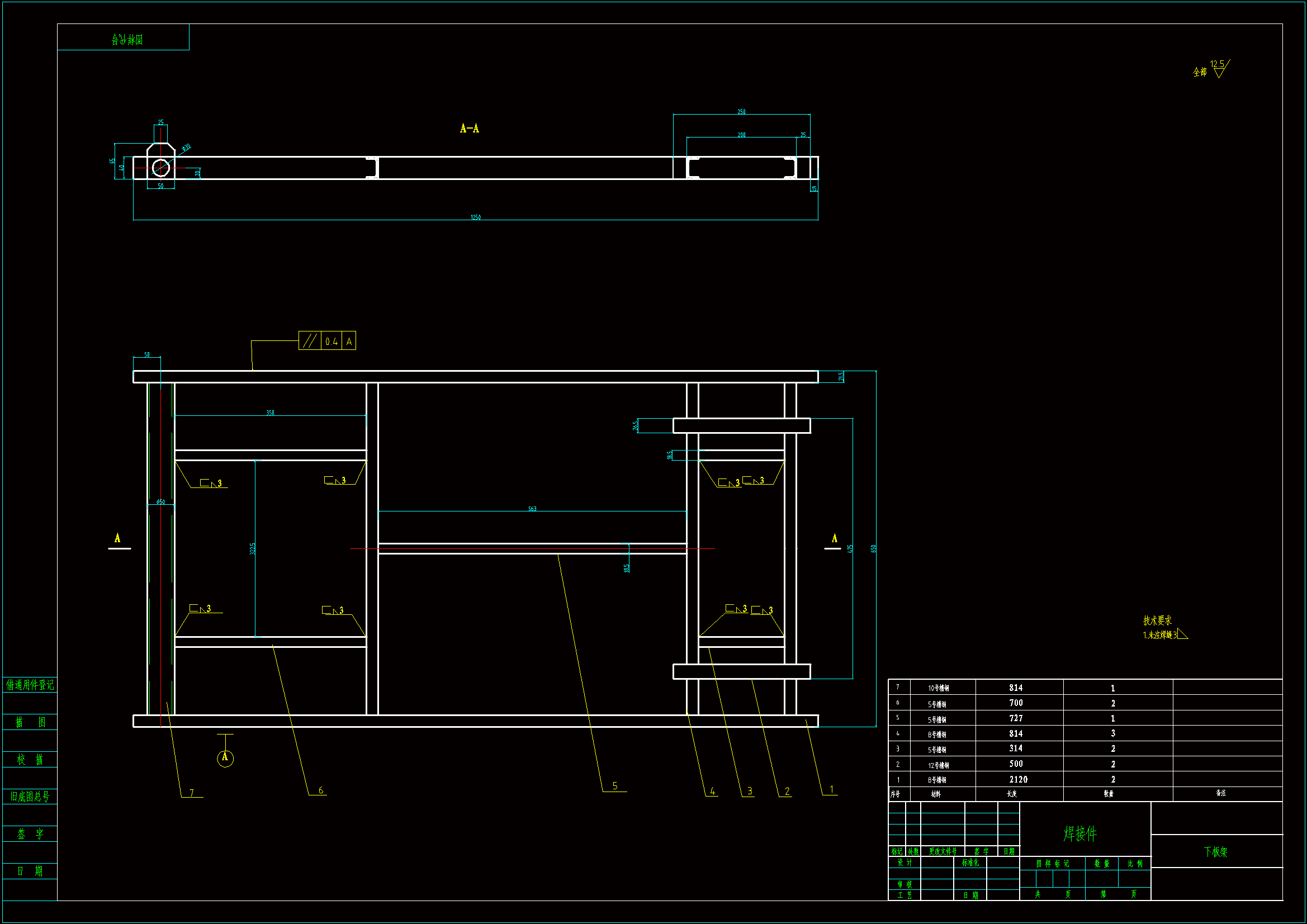Click part balloon number 5
Screen dimensions: 1307x924
615,786
